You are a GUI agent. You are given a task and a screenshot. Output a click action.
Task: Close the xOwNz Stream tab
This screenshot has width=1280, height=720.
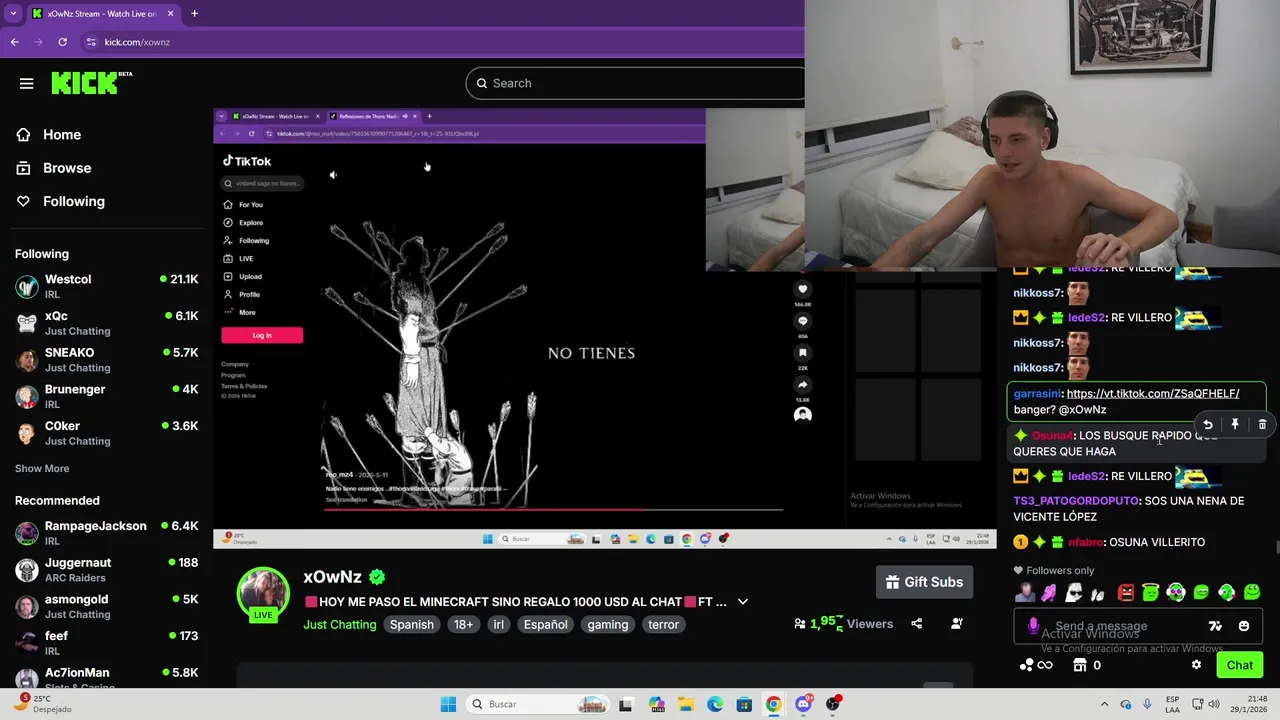[170, 14]
